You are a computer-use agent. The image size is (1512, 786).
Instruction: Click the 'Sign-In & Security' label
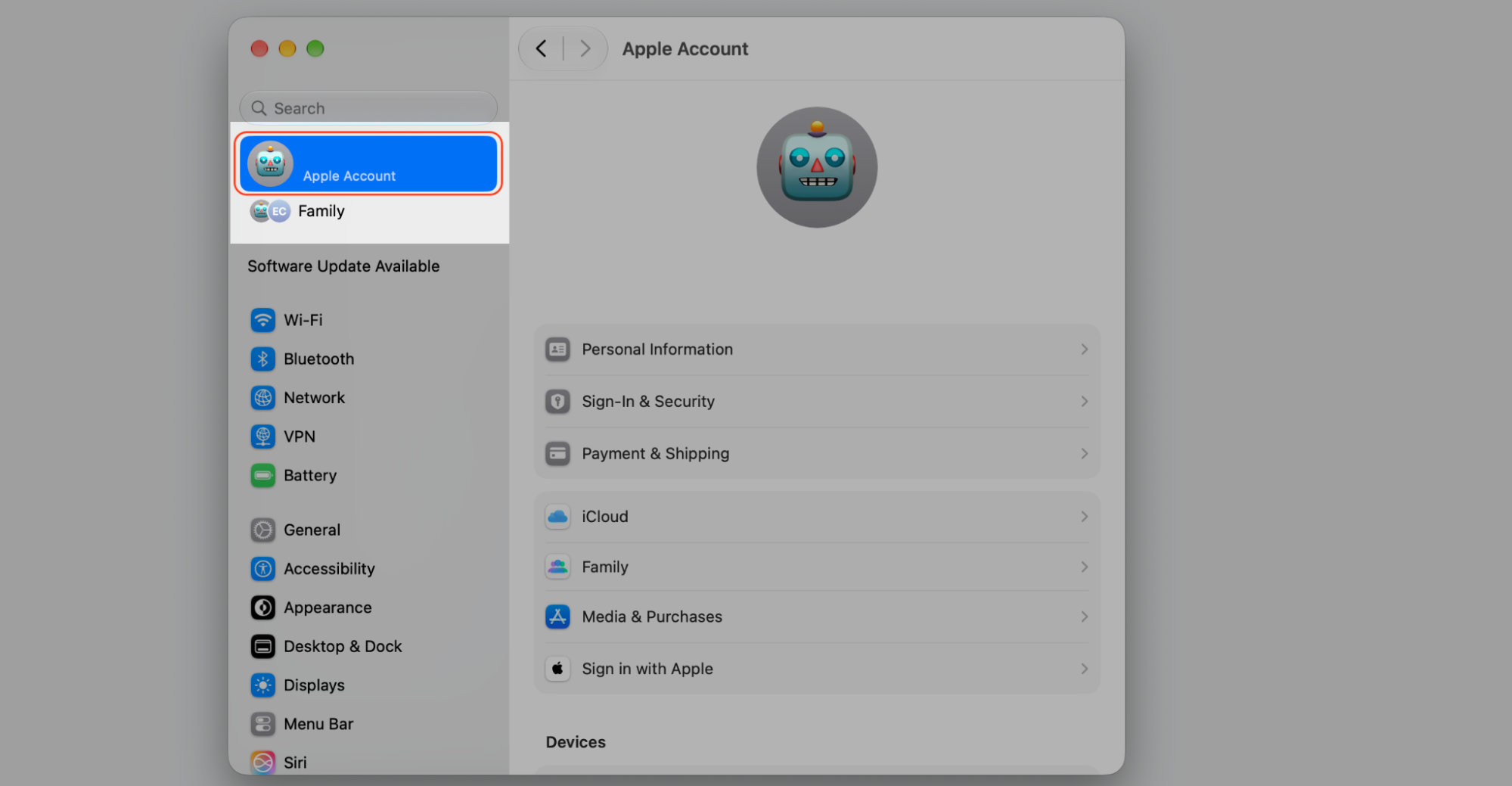tap(648, 402)
